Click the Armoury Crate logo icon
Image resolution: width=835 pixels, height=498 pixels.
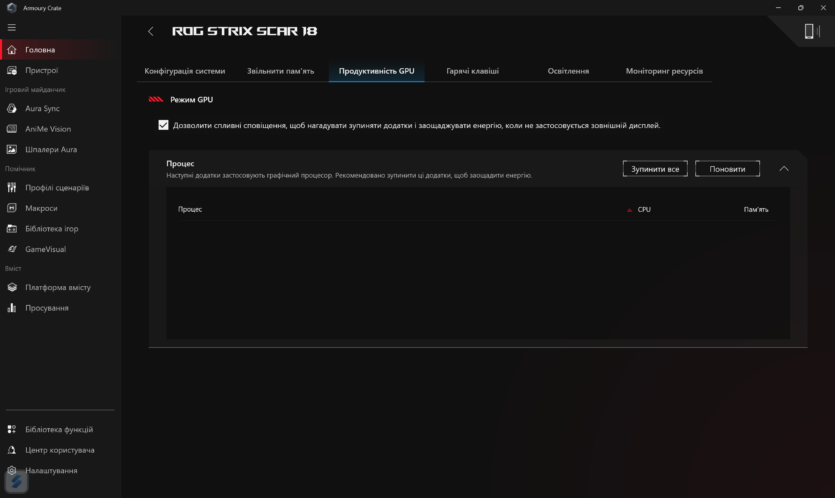point(12,8)
